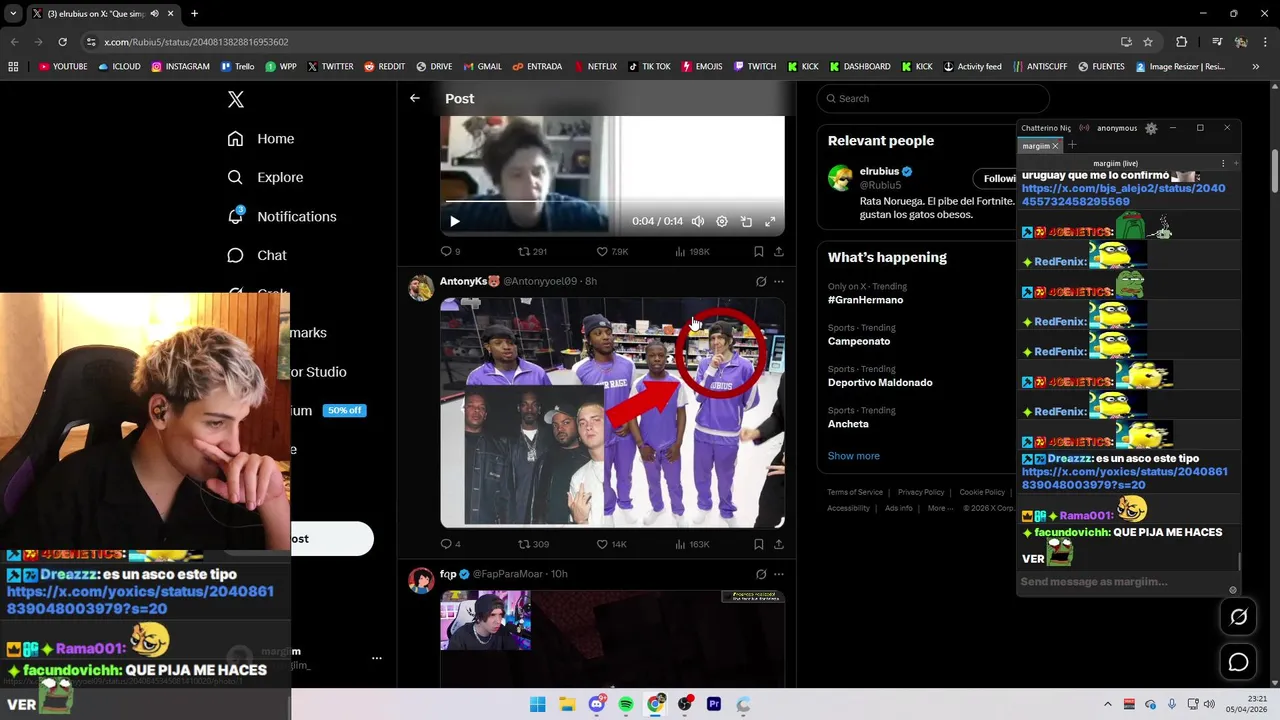Image resolution: width=1280 pixels, height=720 pixels.
Task: Play the video in the top post
Action: (x=454, y=221)
